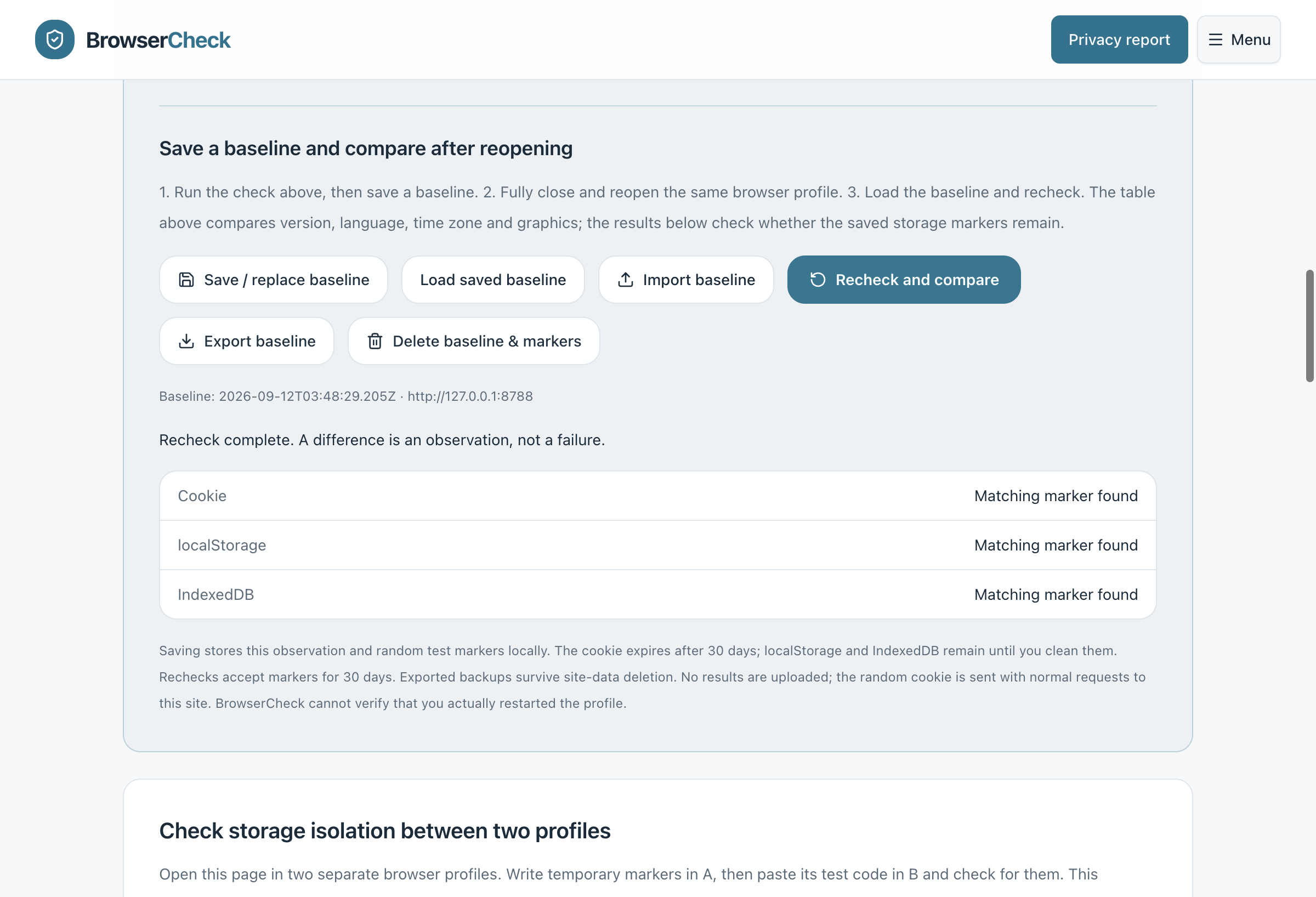Click the circular arrow recheck icon
This screenshot has width=1316, height=897.
[x=818, y=280]
